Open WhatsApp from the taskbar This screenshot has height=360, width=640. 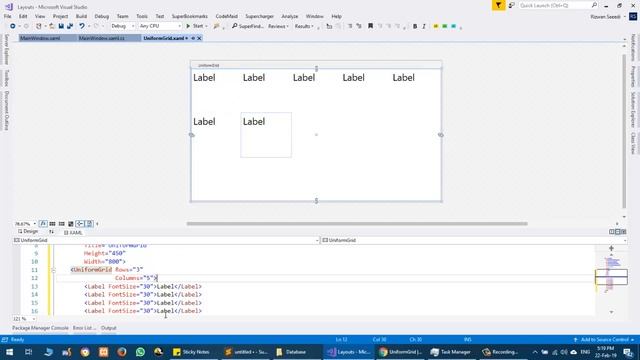(x=140, y=352)
